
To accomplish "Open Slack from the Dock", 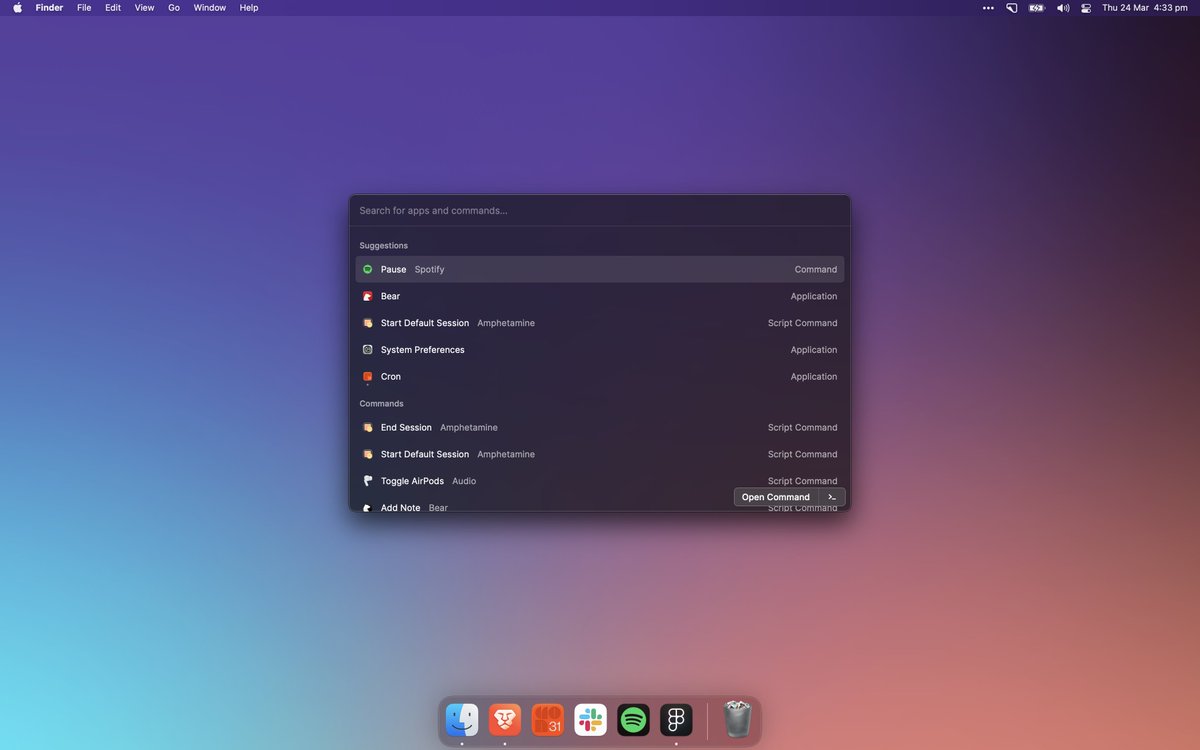I will tap(591, 720).
